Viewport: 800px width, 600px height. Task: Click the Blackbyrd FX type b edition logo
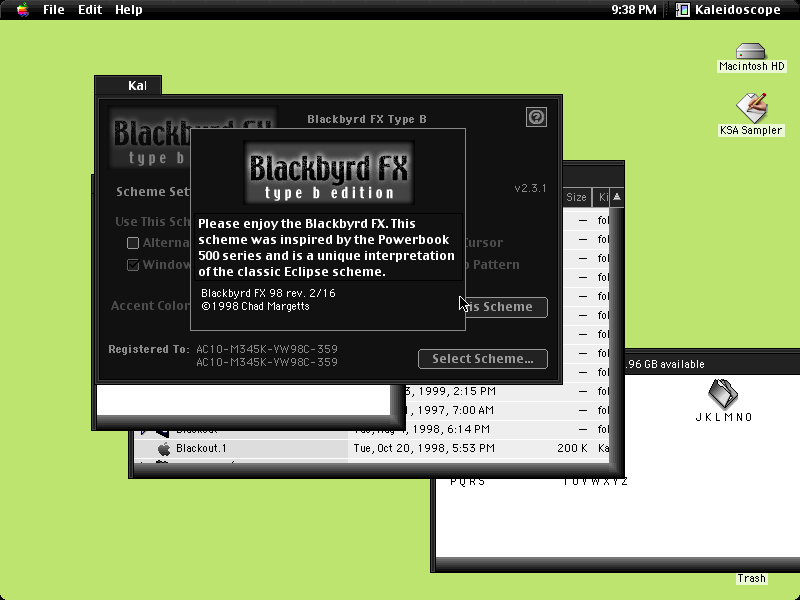click(x=329, y=173)
